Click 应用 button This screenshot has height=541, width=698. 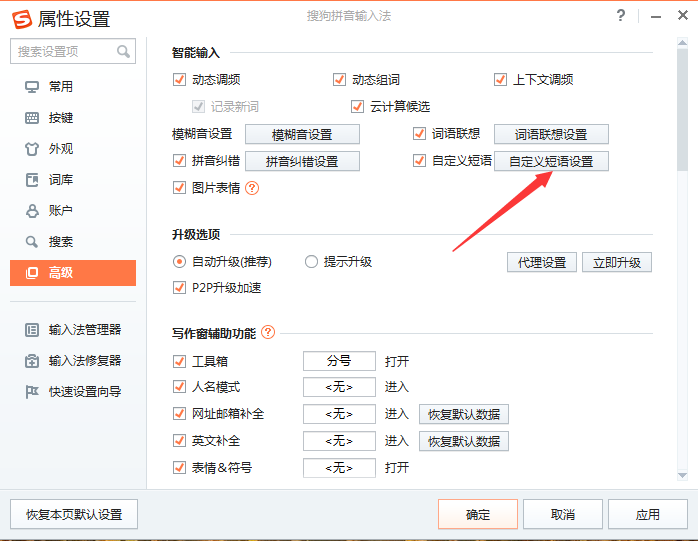[648, 514]
